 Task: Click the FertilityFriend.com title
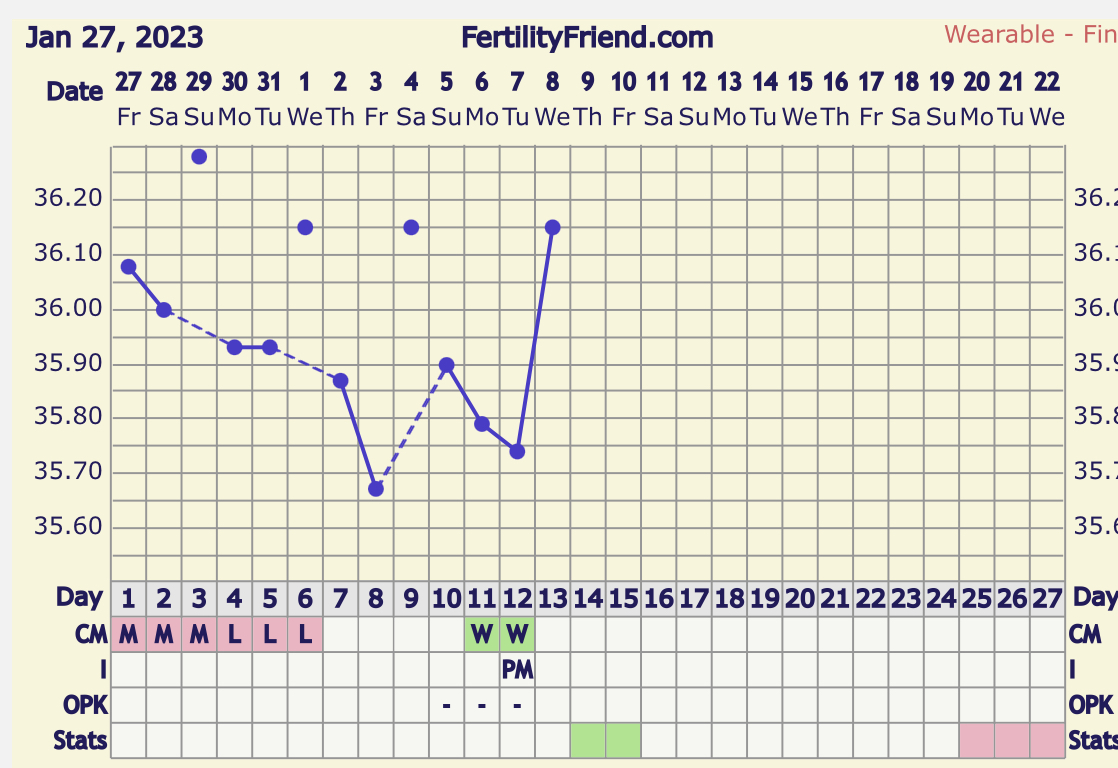pyautogui.click(x=587, y=37)
